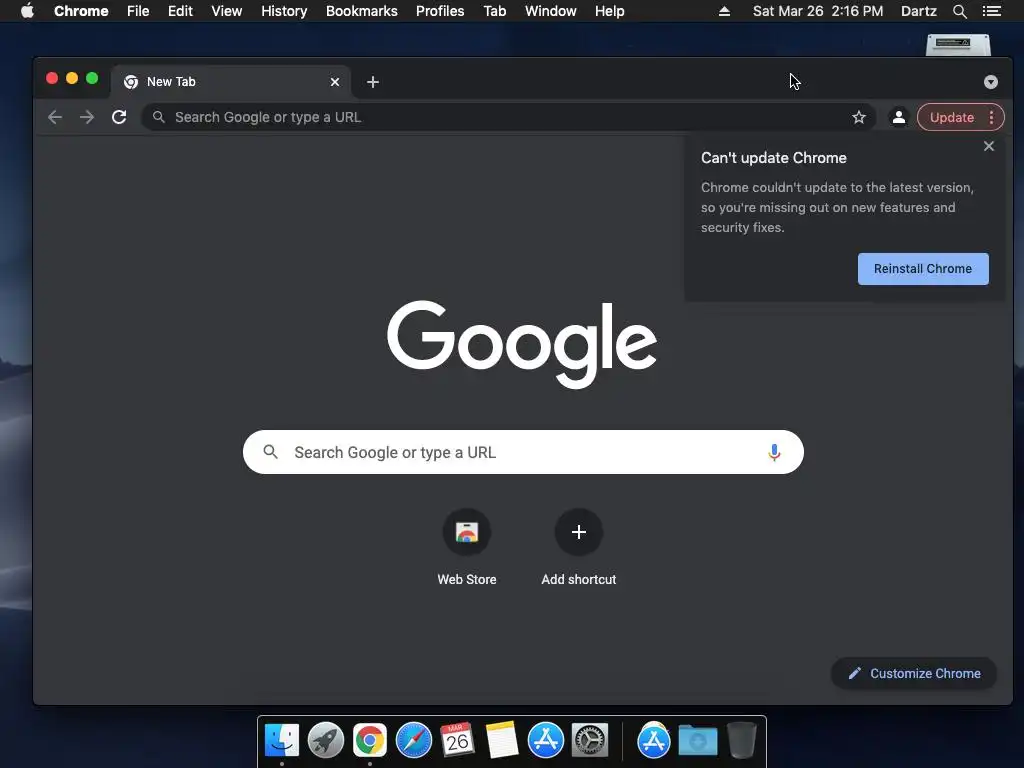The width and height of the screenshot is (1024, 768).
Task: Open Launchpad rocket icon in Dock
Action: point(326,741)
